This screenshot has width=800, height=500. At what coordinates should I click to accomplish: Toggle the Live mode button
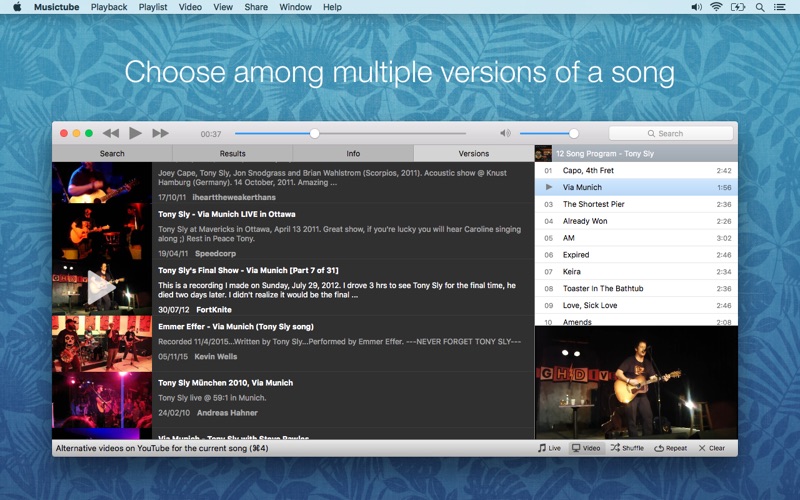(x=549, y=448)
